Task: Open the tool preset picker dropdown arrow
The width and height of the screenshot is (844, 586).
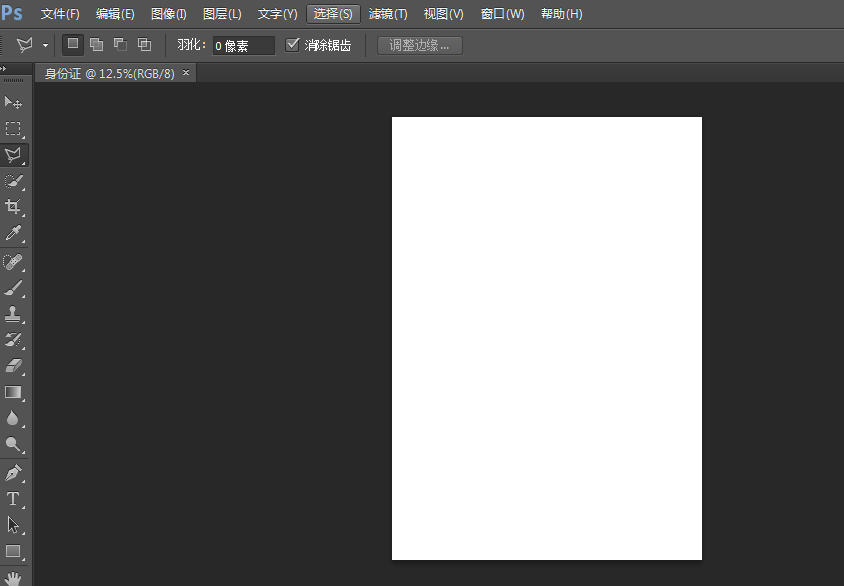Action: coord(46,45)
